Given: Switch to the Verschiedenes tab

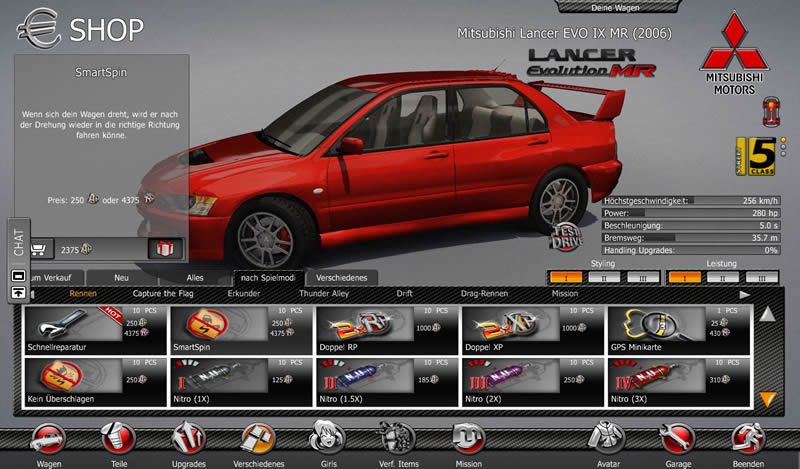Looking at the screenshot, I should [x=342, y=277].
